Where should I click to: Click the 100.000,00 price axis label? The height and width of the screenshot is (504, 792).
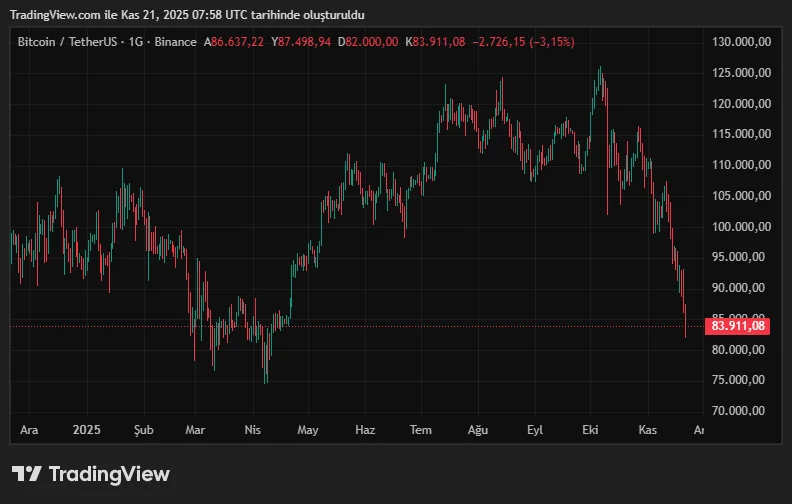pos(739,227)
